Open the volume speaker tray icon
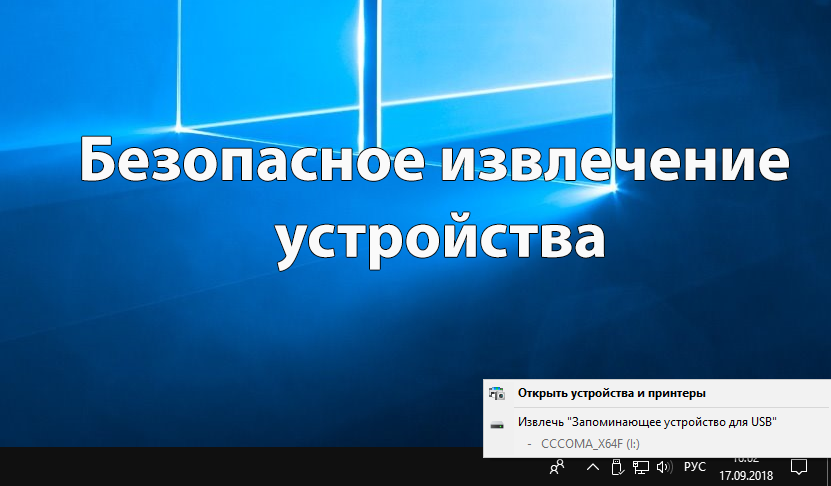The image size is (831, 486). click(x=664, y=467)
